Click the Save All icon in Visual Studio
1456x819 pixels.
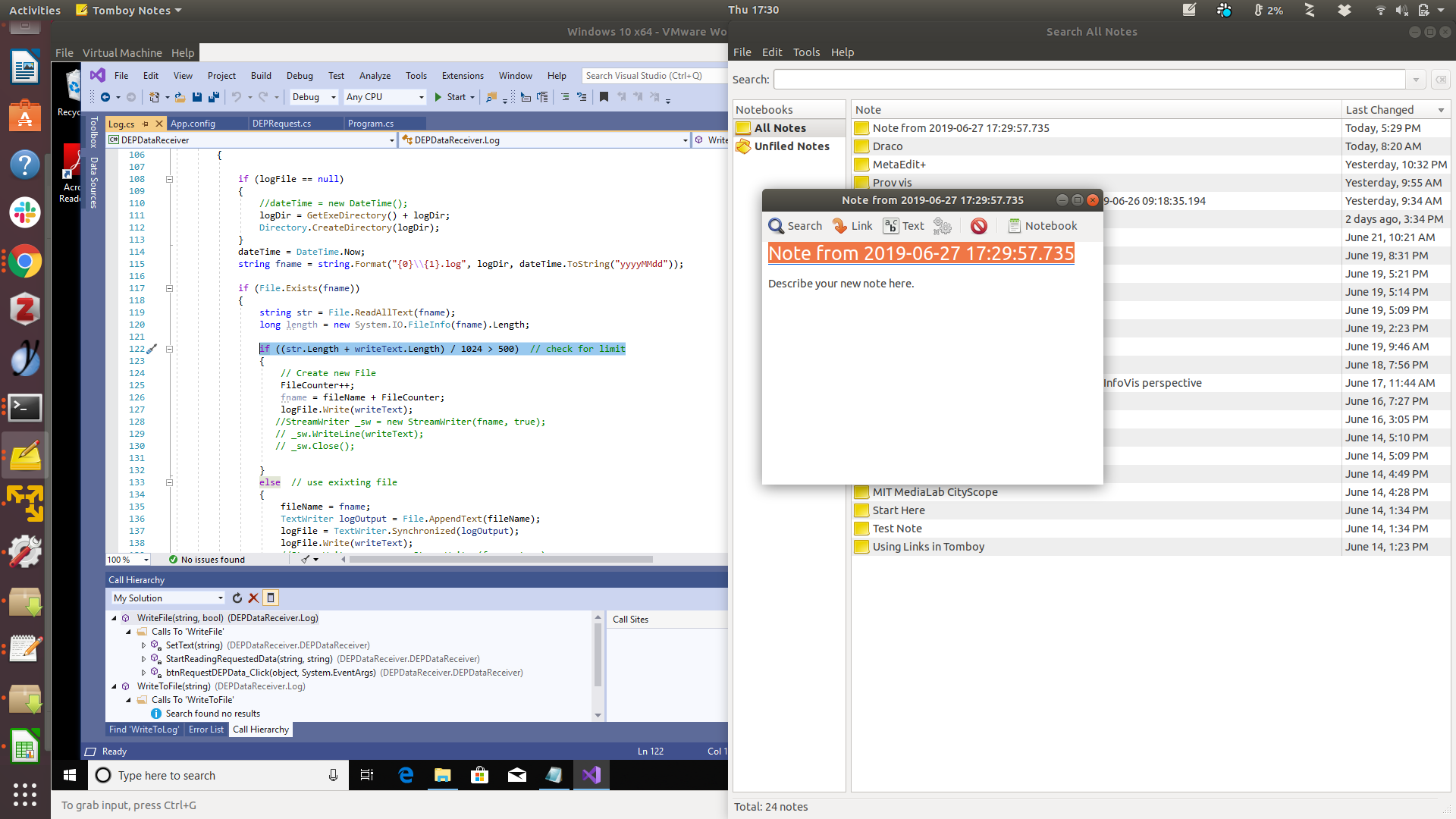[x=214, y=97]
